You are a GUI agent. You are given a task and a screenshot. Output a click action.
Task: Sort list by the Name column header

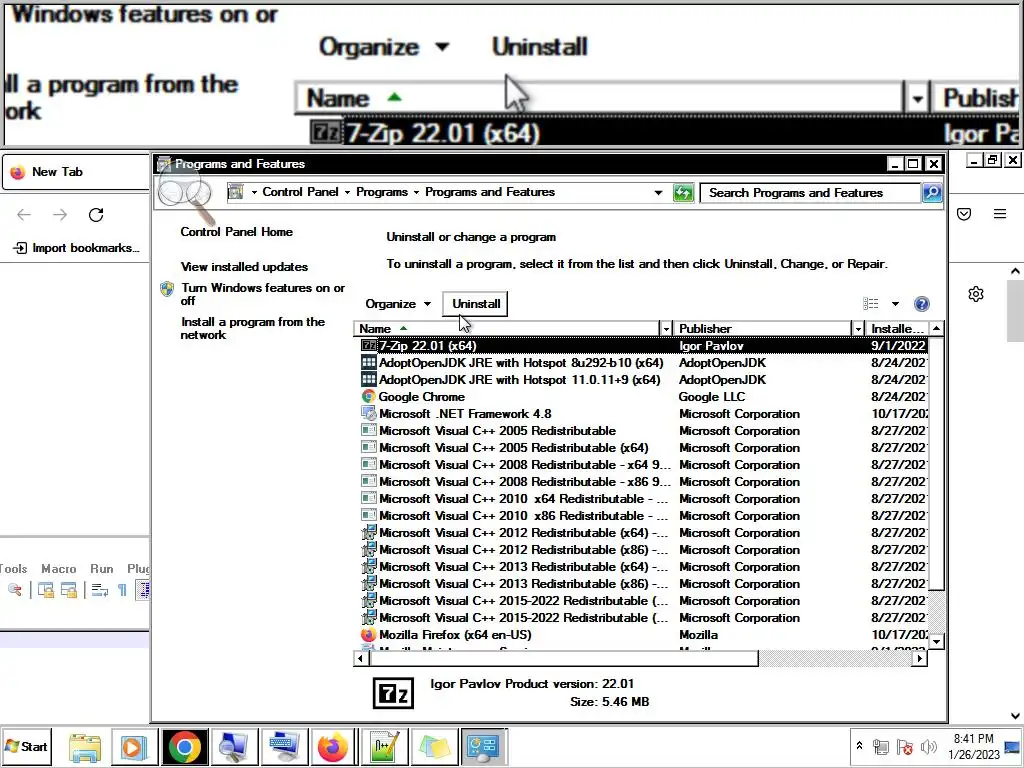[507, 328]
